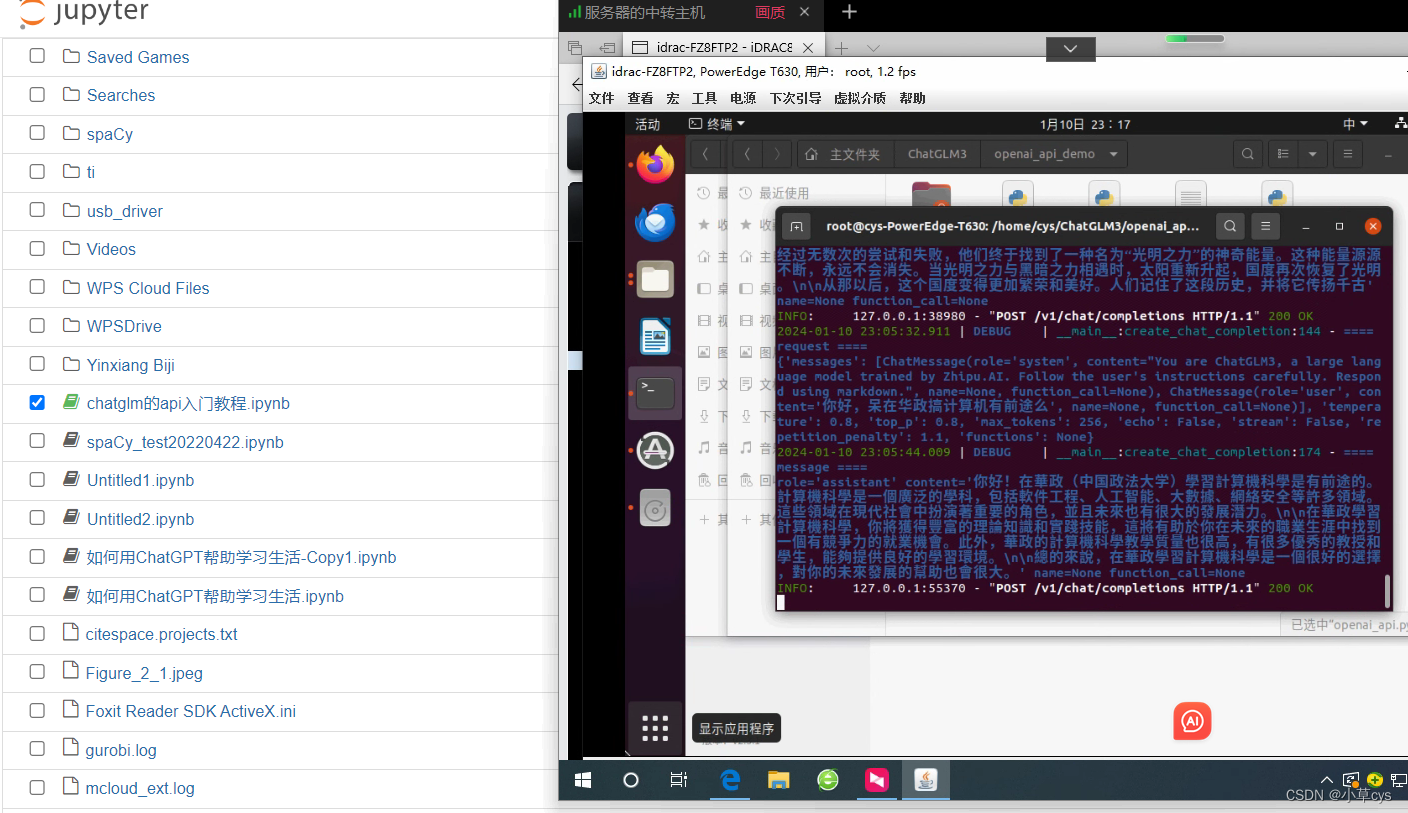Click the terminal window vertical scrollbar
This screenshot has width=1408, height=813.
tap(1387, 590)
